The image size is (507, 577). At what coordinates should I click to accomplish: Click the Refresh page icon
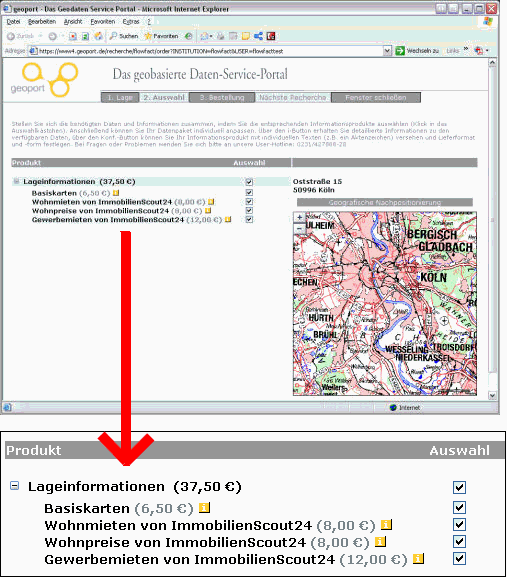click(x=85, y=36)
